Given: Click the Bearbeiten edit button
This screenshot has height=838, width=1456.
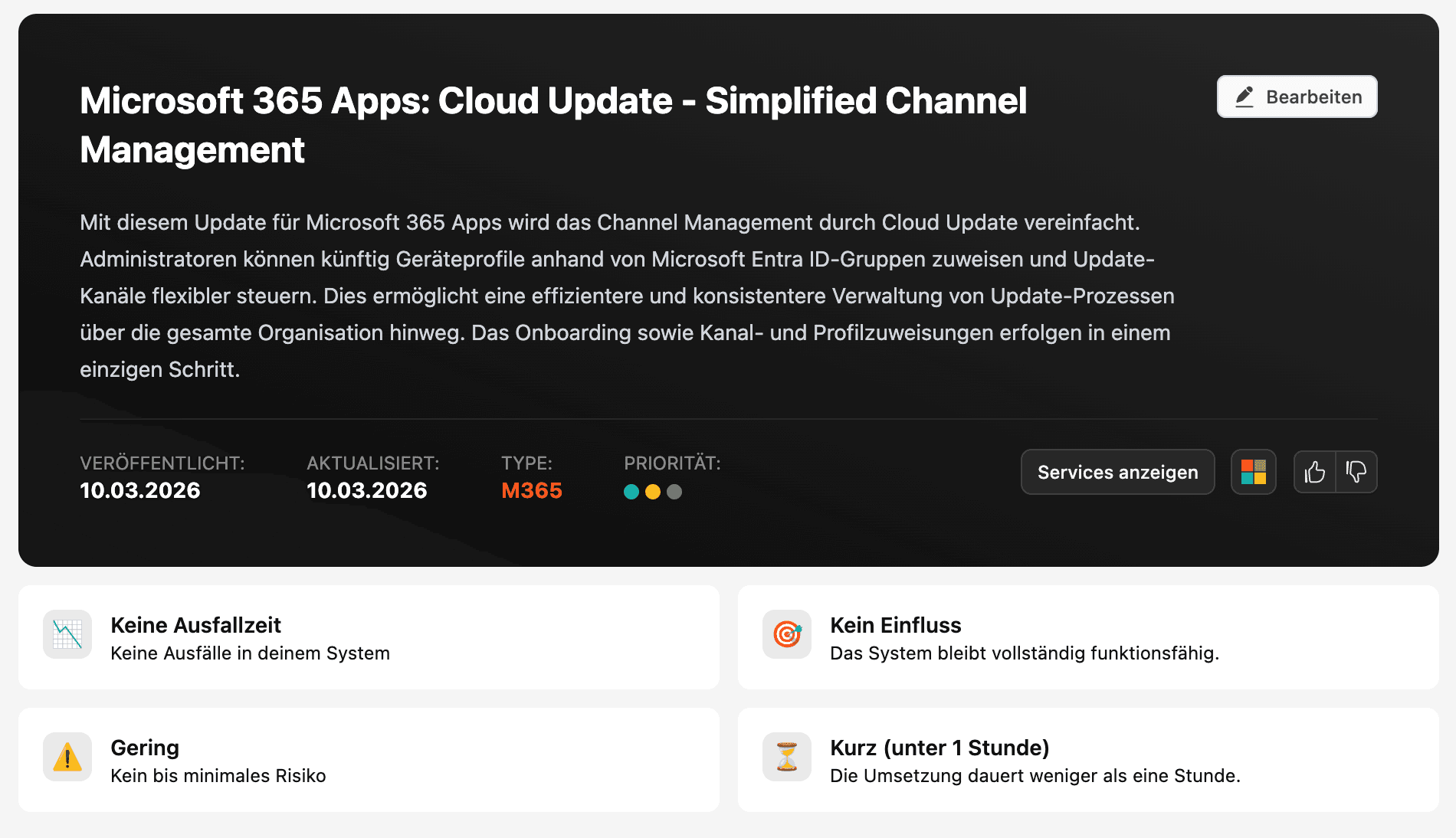Looking at the screenshot, I should click(1297, 97).
